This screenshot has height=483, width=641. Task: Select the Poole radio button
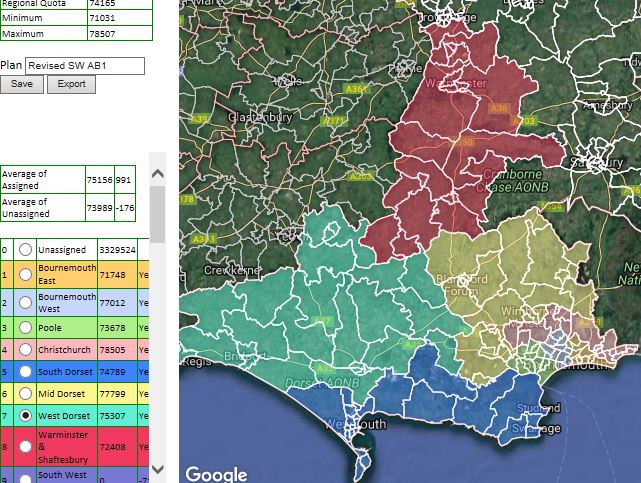pyautogui.click(x=25, y=327)
